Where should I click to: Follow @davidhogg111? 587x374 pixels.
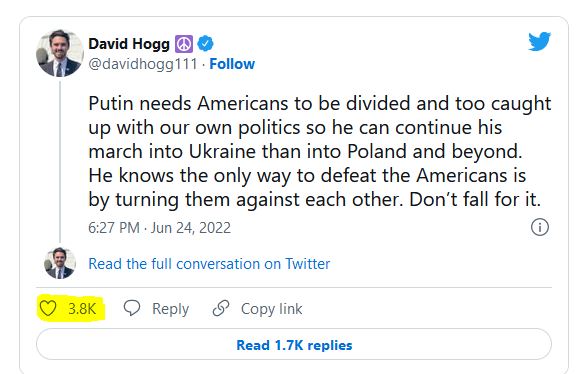coord(232,64)
